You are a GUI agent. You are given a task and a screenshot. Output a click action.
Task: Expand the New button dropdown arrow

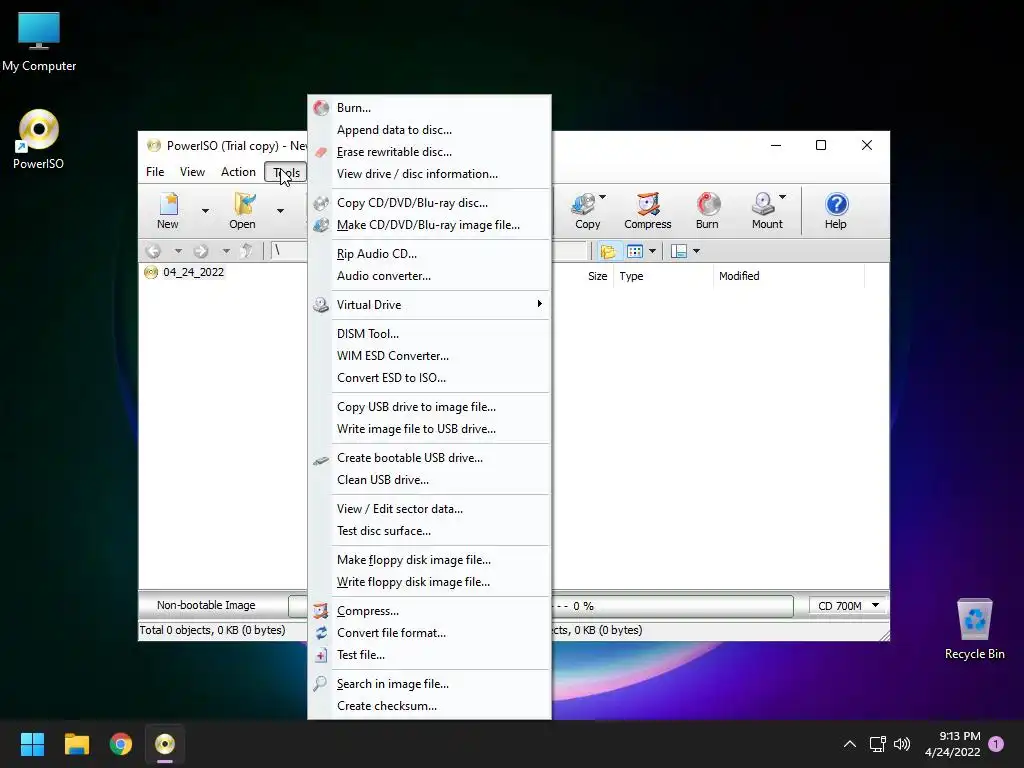[x=205, y=211]
